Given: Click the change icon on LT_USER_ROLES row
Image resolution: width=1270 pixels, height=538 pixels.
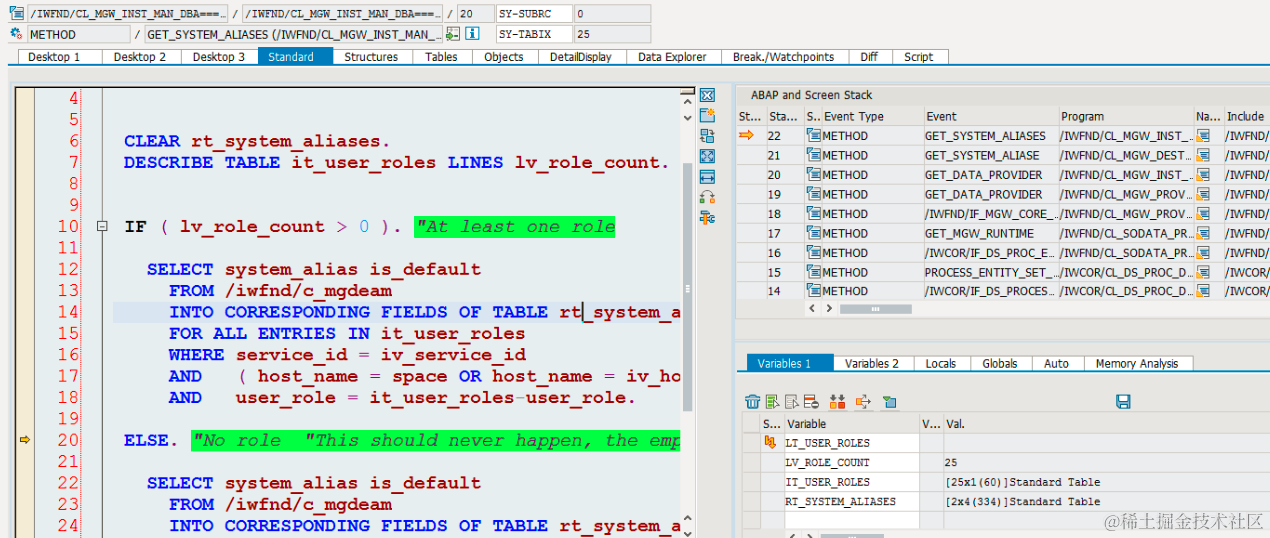Looking at the screenshot, I should (770, 442).
